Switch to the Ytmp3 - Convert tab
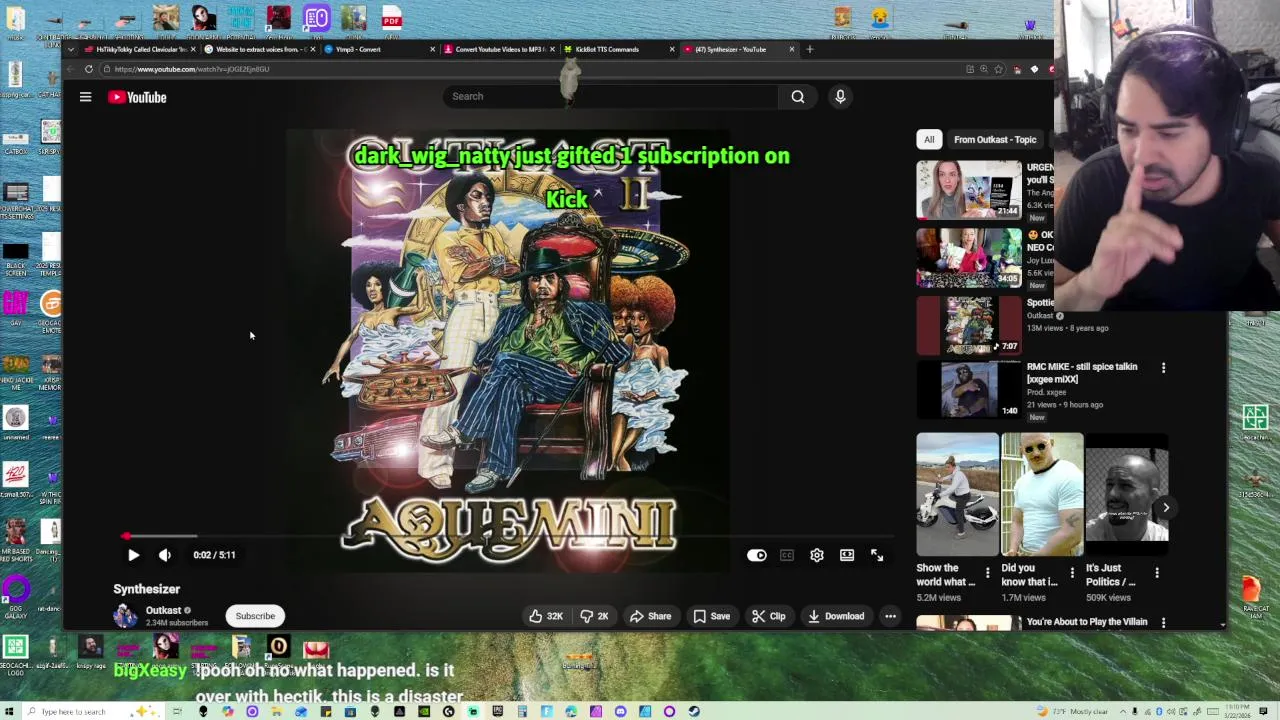The image size is (1280, 720). [378, 49]
